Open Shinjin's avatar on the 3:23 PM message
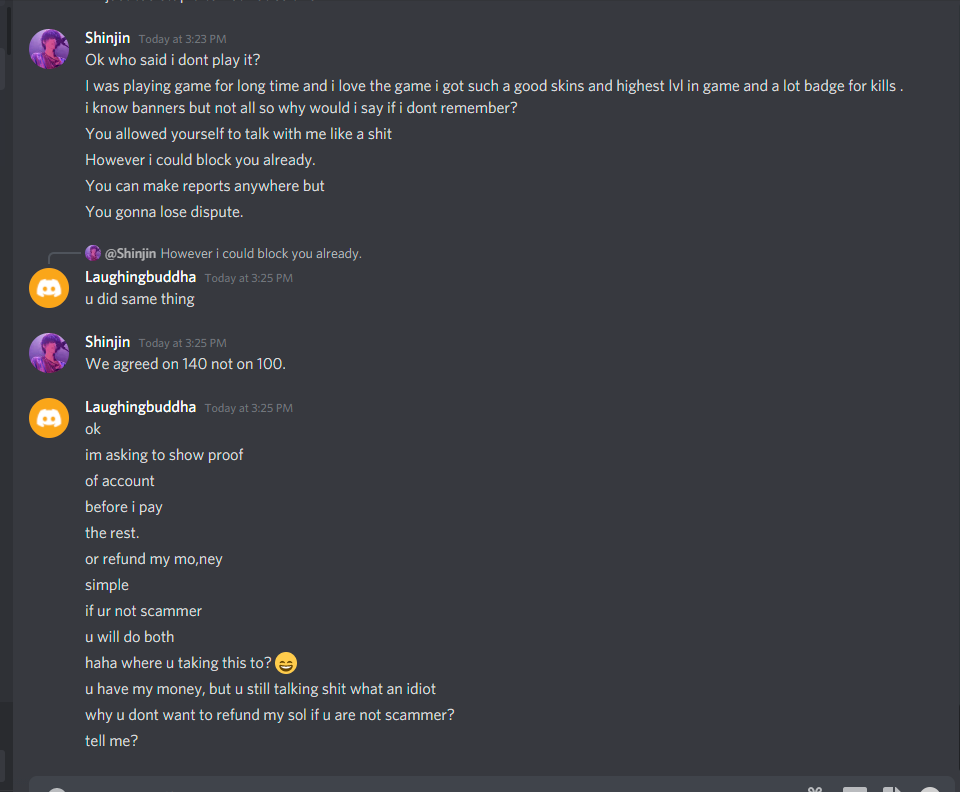The width and height of the screenshot is (960, 792). (x=49, y=49)
